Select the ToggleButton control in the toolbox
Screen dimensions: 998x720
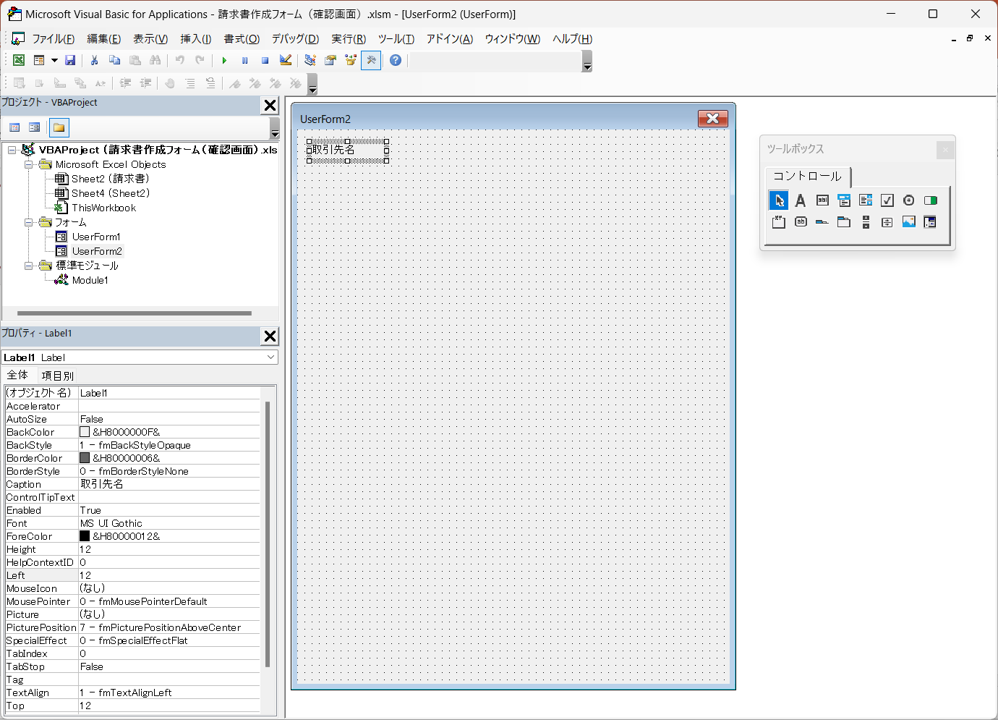click(930, 200)
